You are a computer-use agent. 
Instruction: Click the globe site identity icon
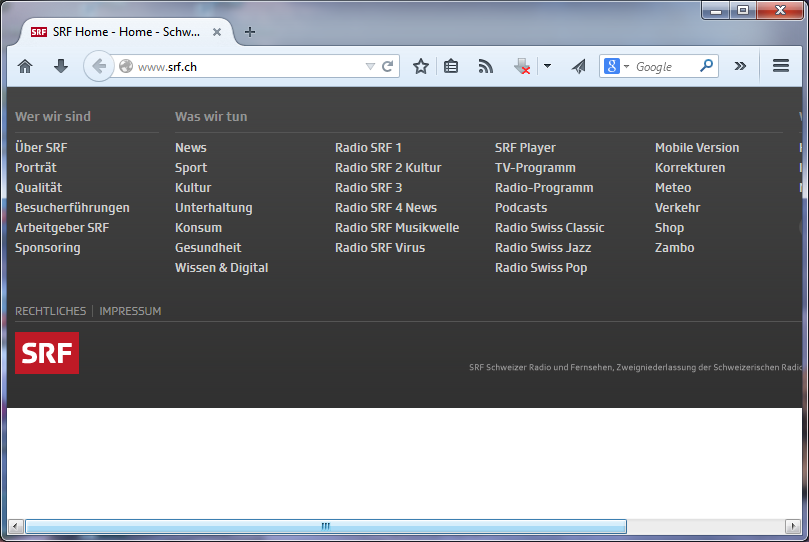click(x=126, y=67)
